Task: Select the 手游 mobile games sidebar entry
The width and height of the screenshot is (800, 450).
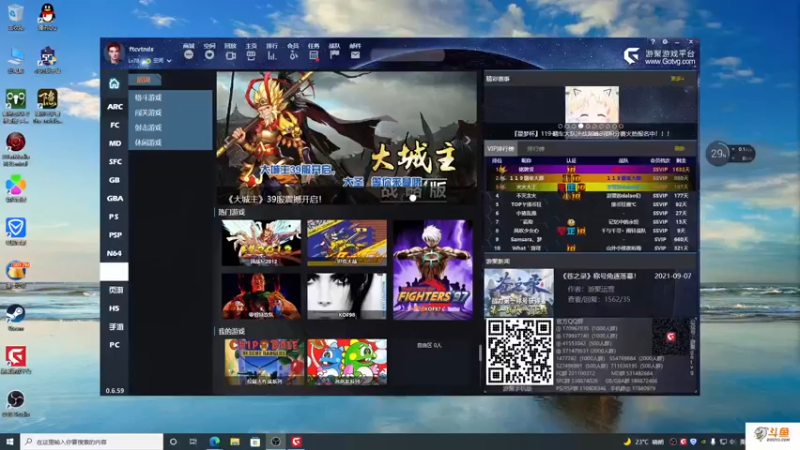Action: pyautogui.click(x=114, y=327)
